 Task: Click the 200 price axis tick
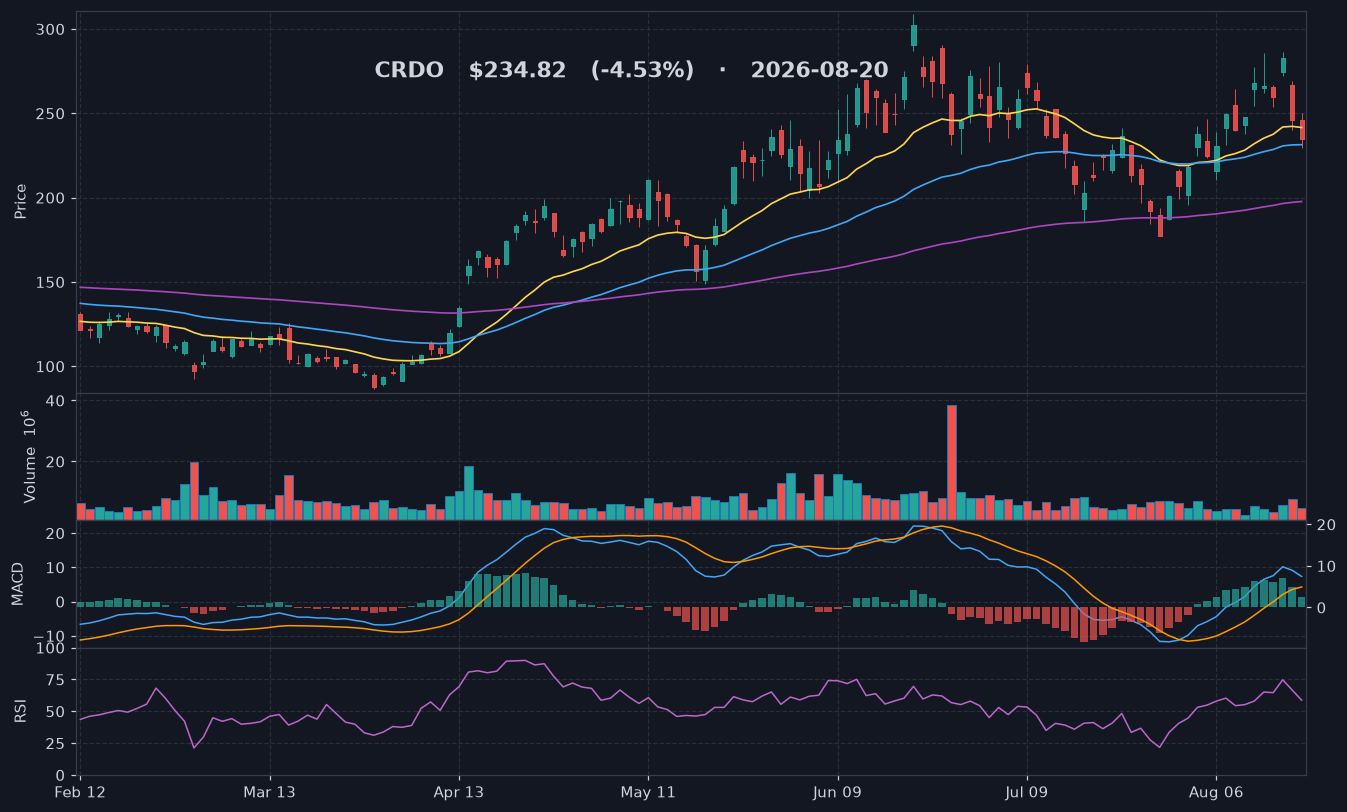pyautogui.click(x=52, y=198)
